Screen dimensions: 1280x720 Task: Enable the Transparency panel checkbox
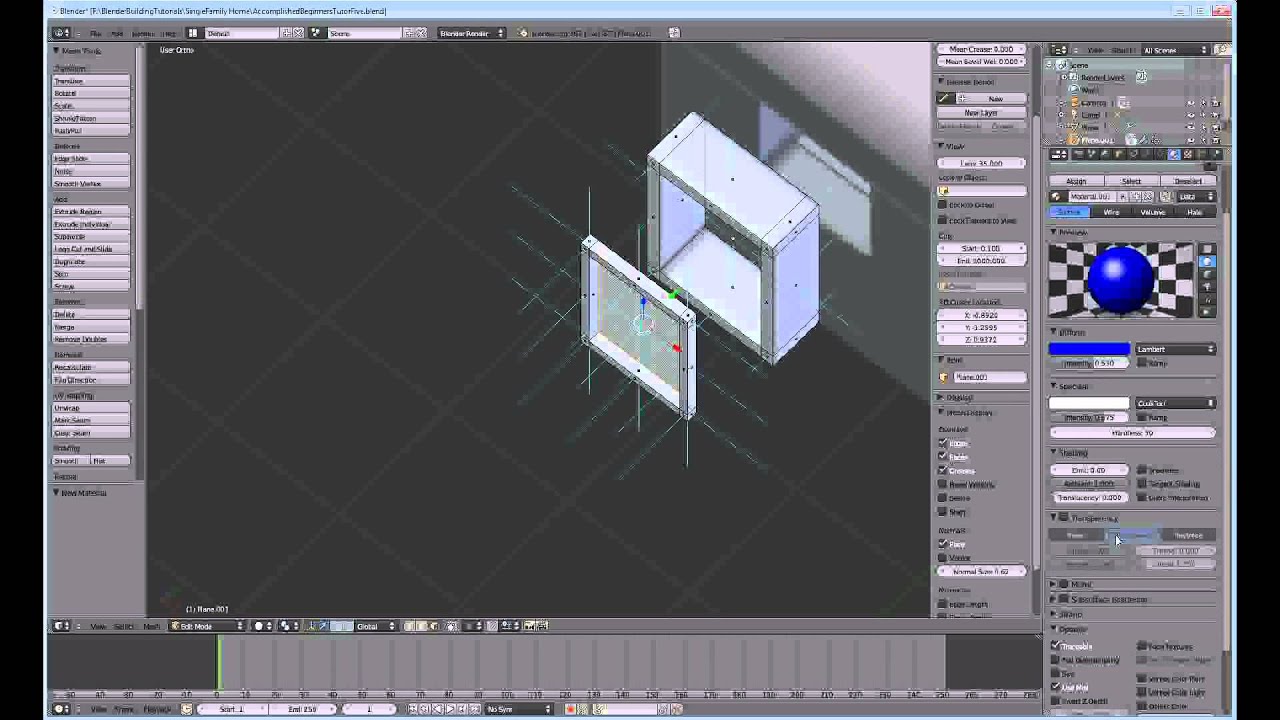click(1064, 518)
